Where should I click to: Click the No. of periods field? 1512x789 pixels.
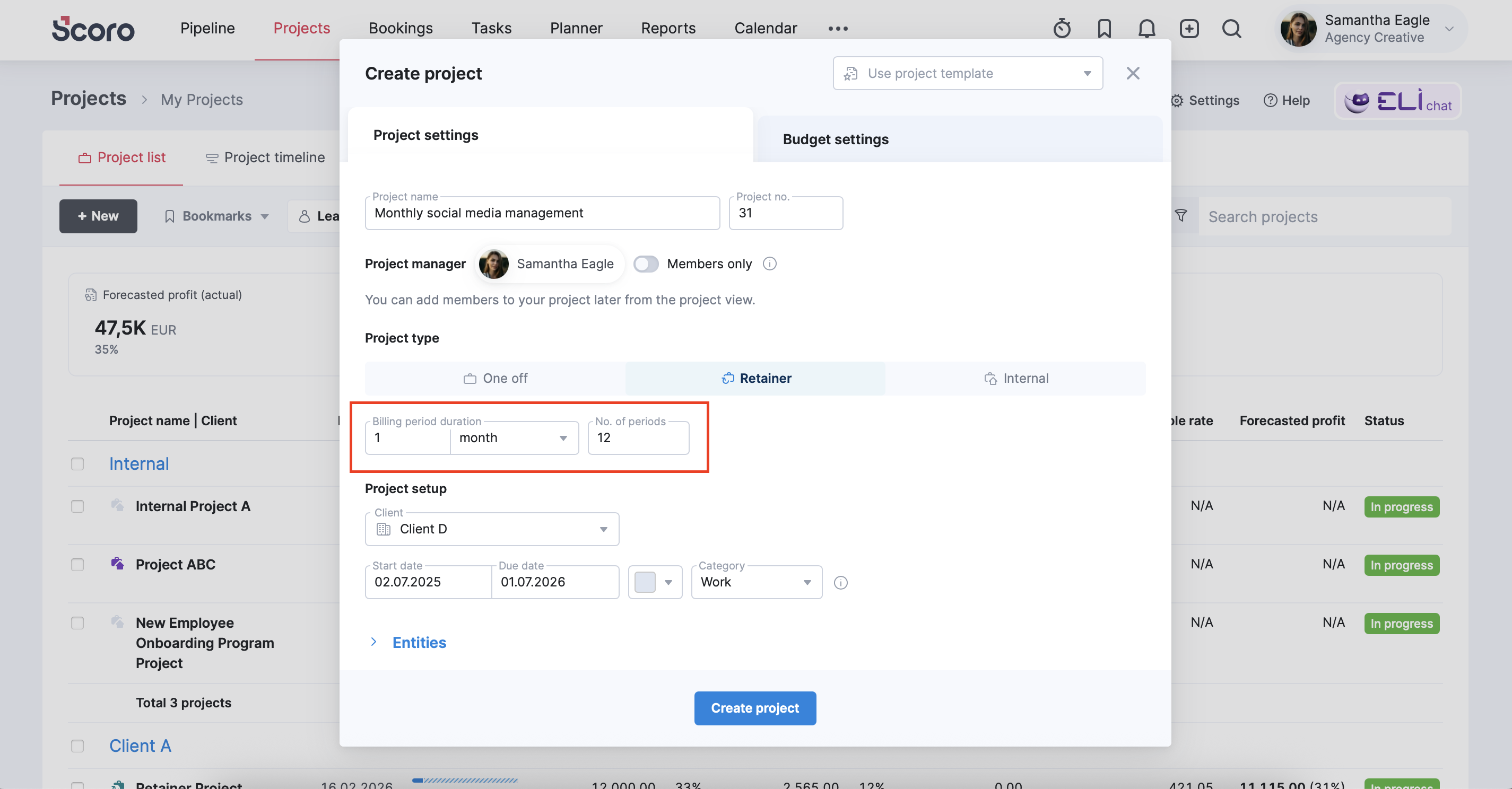(x=638, y=437)
